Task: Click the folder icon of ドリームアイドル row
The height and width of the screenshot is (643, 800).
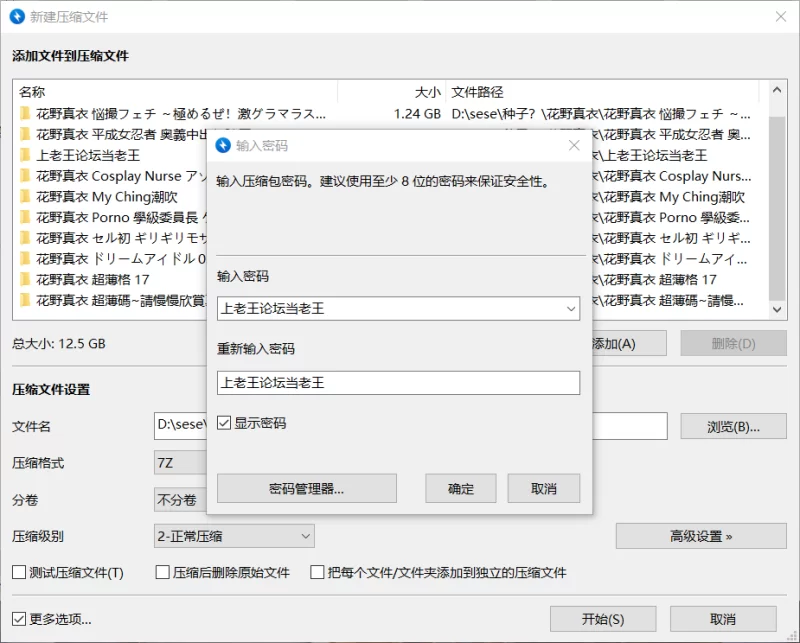Action: click(x=25, y=259)
